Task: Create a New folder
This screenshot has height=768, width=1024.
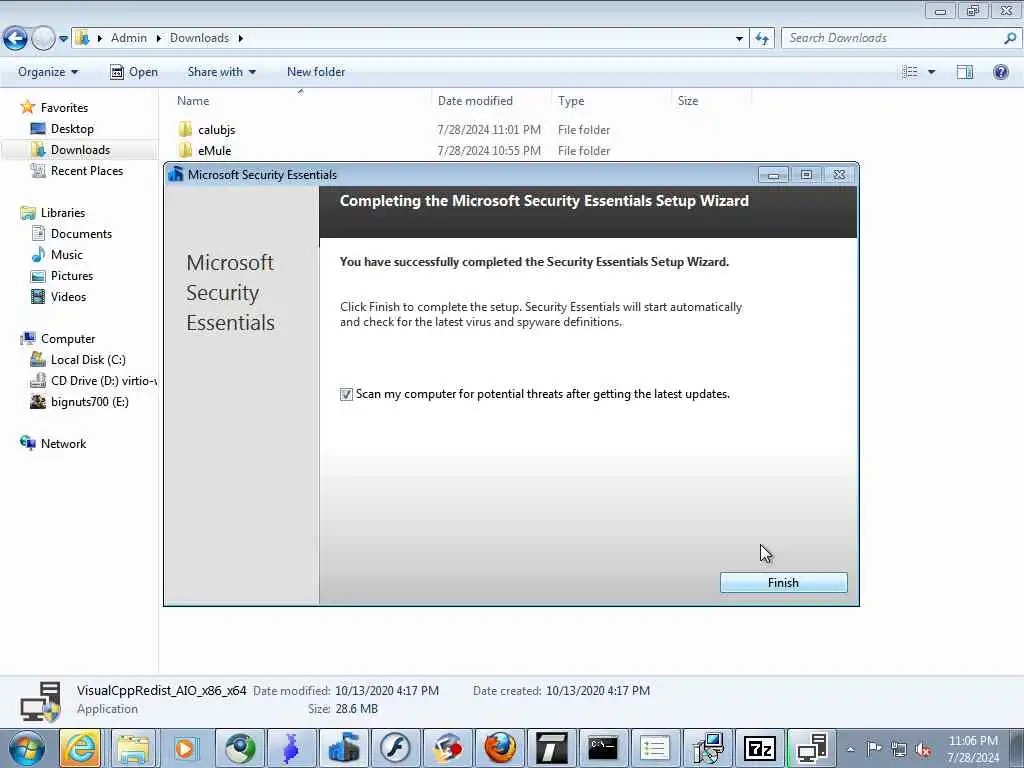Action: pos(316,72)
